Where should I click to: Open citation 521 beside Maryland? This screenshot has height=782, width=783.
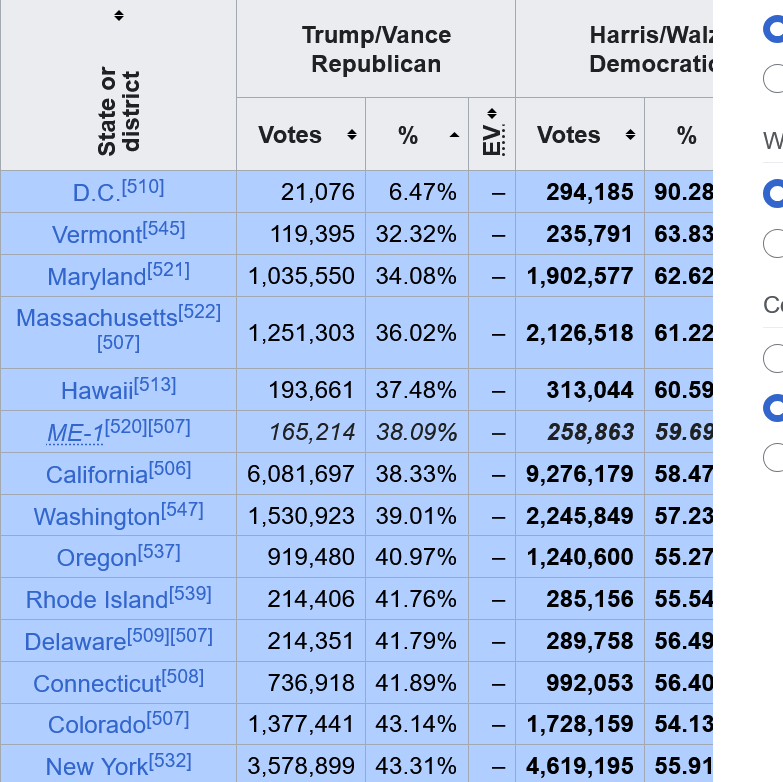(x=168, y=271)
